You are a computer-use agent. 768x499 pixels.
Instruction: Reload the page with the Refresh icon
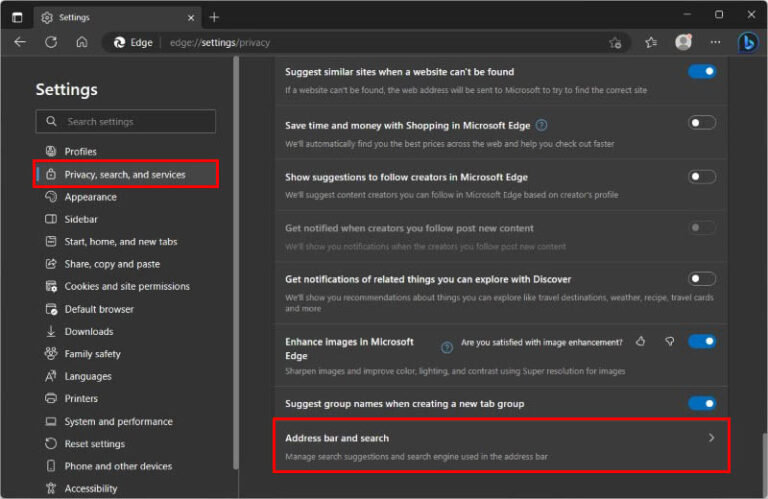point(51,42)
